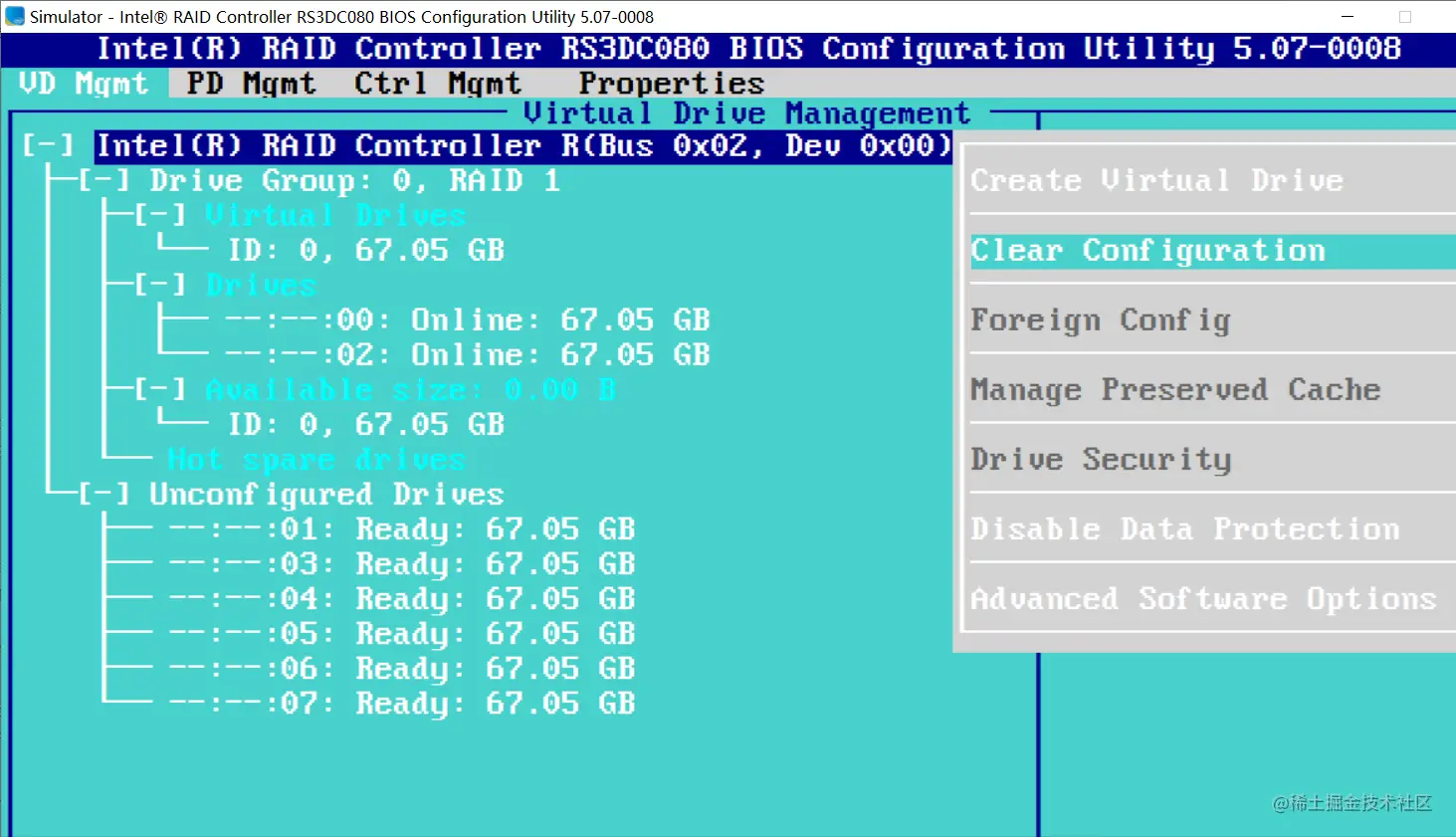This screenshot has width=1456, height=837.
Task: Select Foreign Config menu entry
Action: (x=1101, y=320)
